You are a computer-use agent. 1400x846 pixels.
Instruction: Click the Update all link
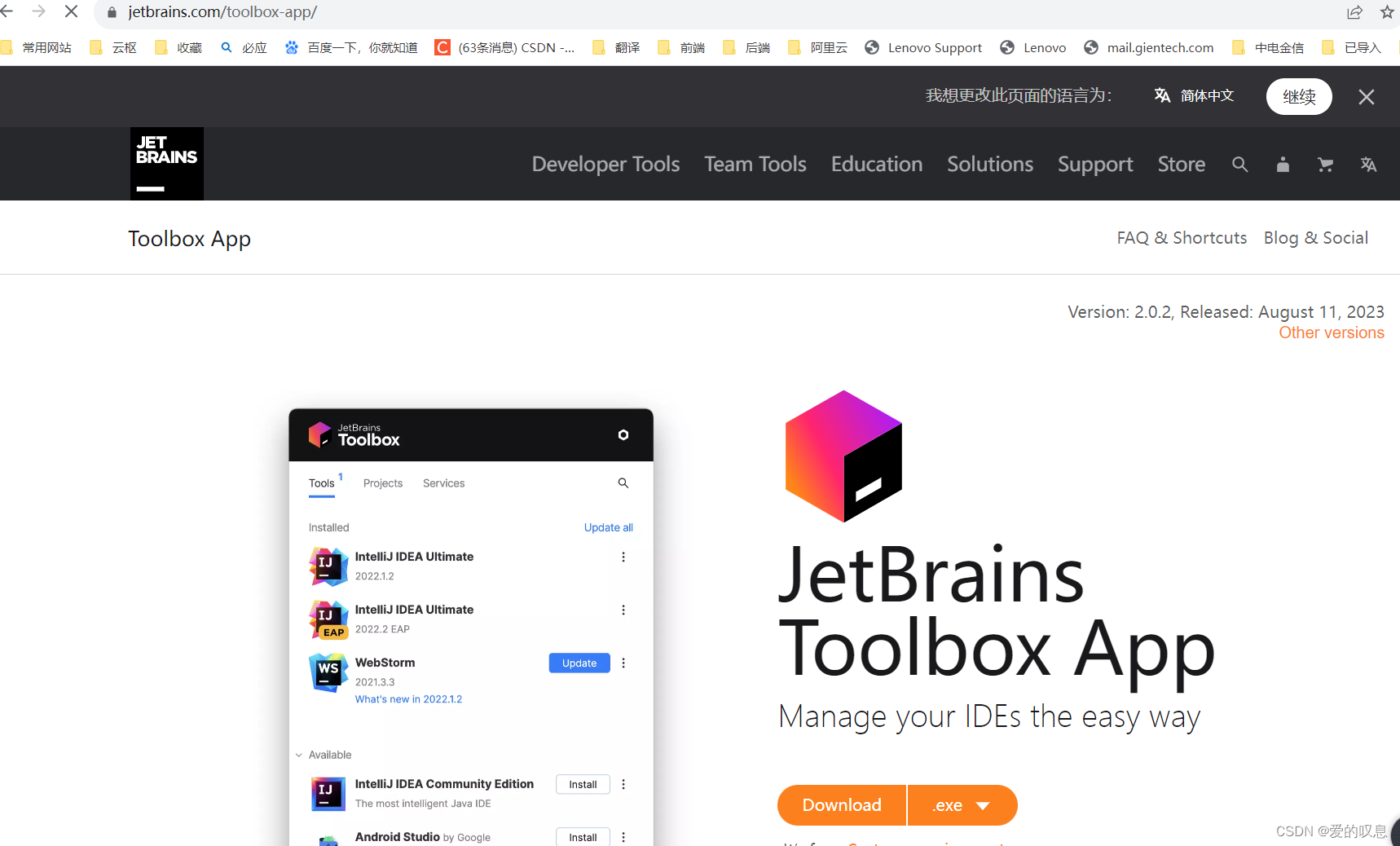(609, 527)
